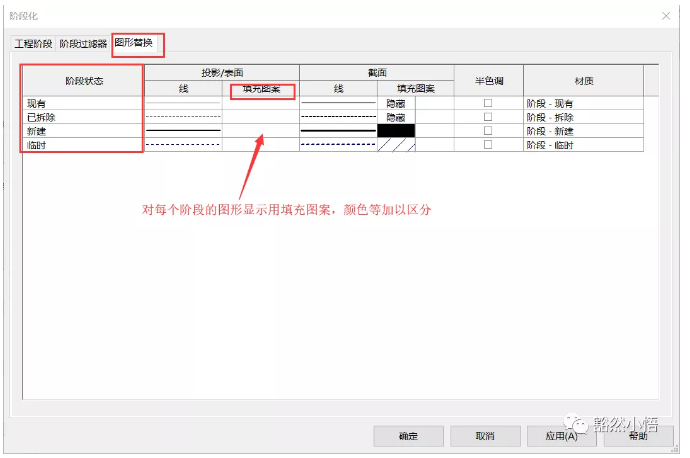
Task: Click the 确定 button
Action: [x=408, y=436]
